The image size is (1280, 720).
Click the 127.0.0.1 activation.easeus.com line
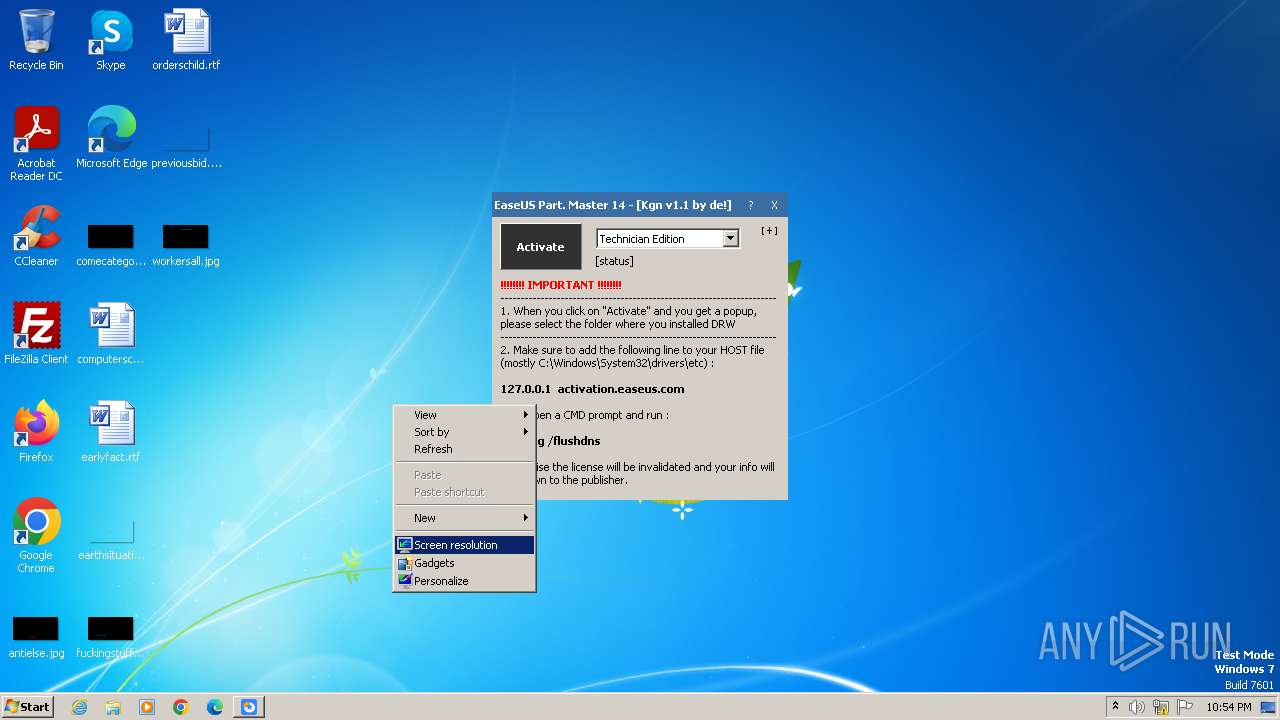592,389
